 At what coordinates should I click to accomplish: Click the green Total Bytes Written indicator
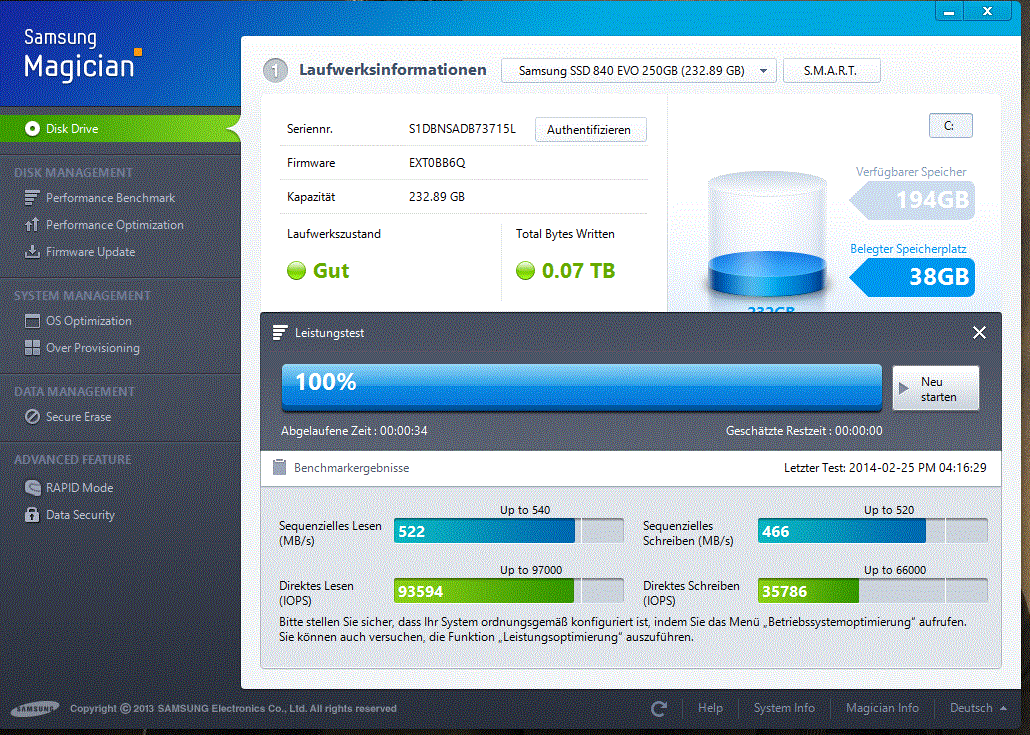pos(525,271)
